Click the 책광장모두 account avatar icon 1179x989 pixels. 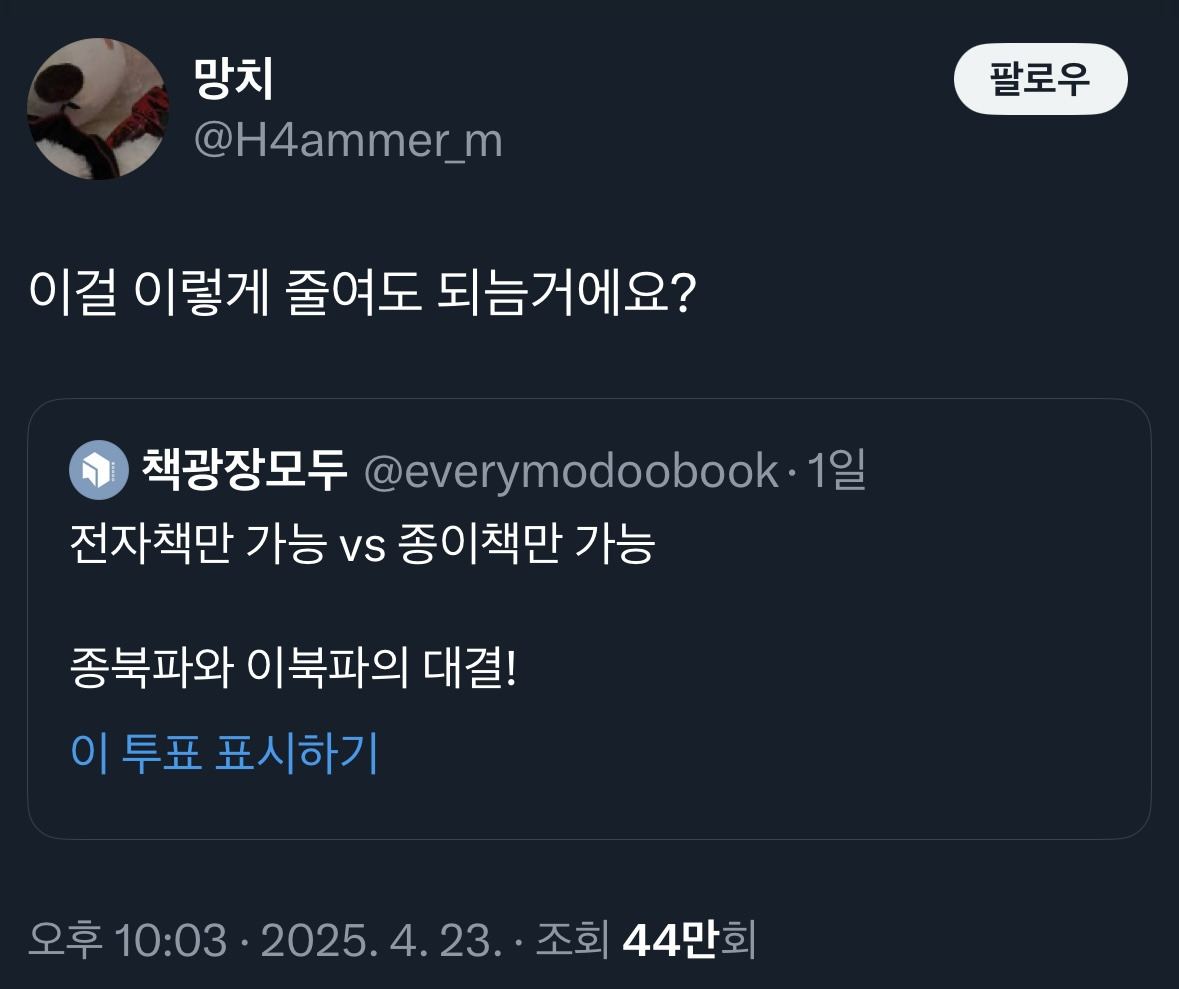click(98, 469)
